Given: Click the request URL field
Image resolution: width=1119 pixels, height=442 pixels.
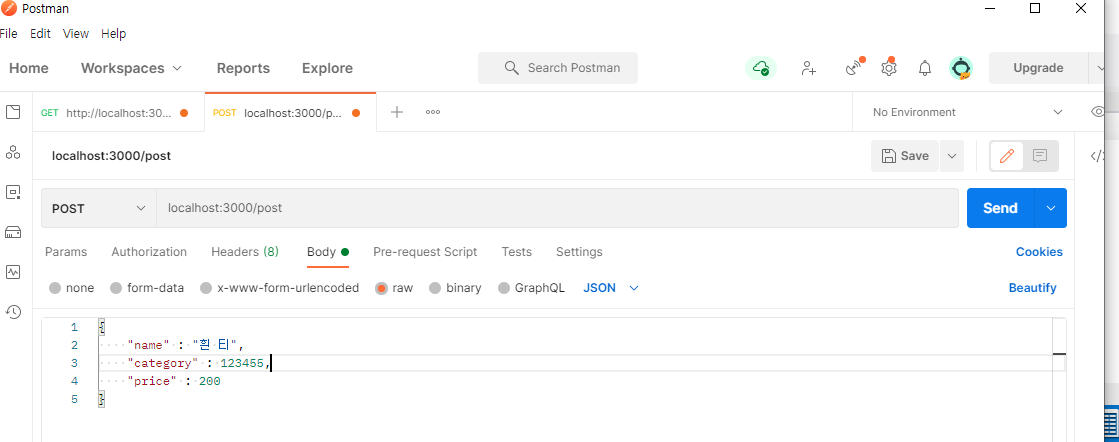Looking at the screenshot, I should point(557,209).
